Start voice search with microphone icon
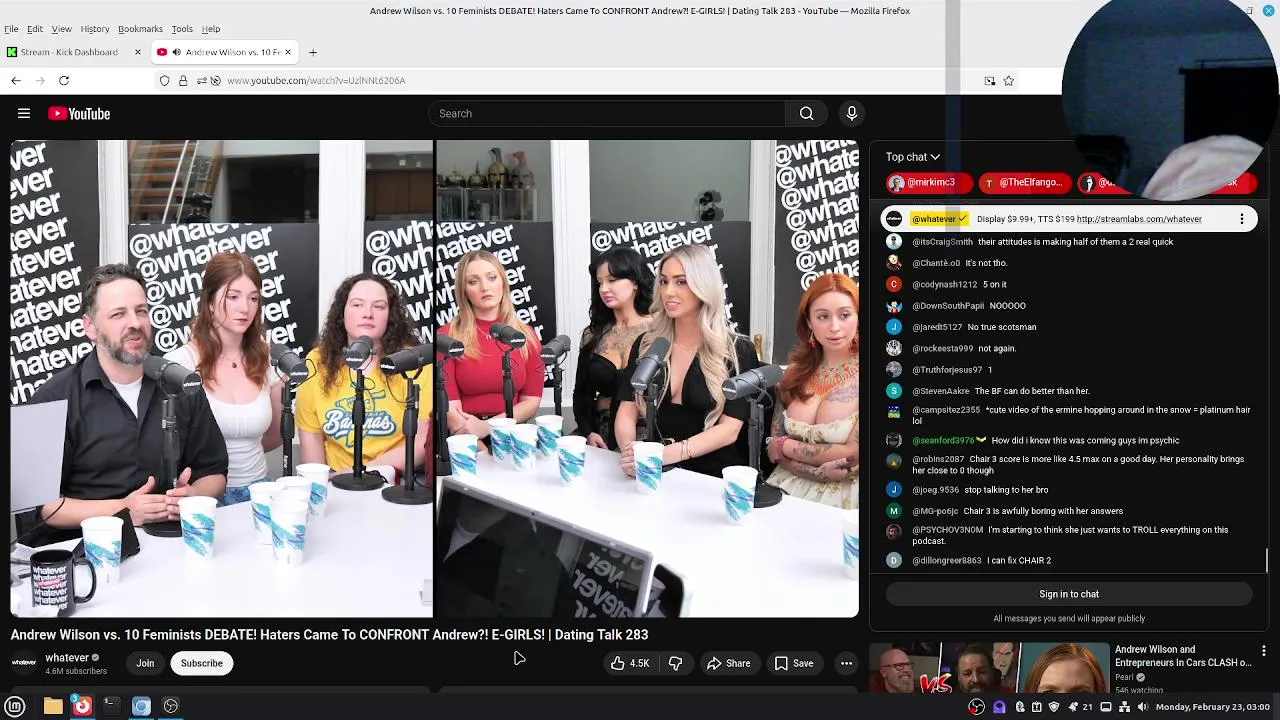The image size is (1280, 720). [x=852, y=114]
